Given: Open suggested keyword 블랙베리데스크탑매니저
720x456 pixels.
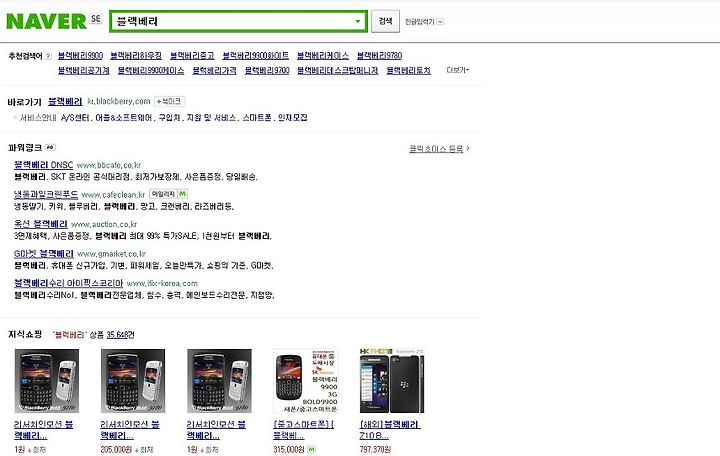Looking at the screenshot, I should coord(338,70).
